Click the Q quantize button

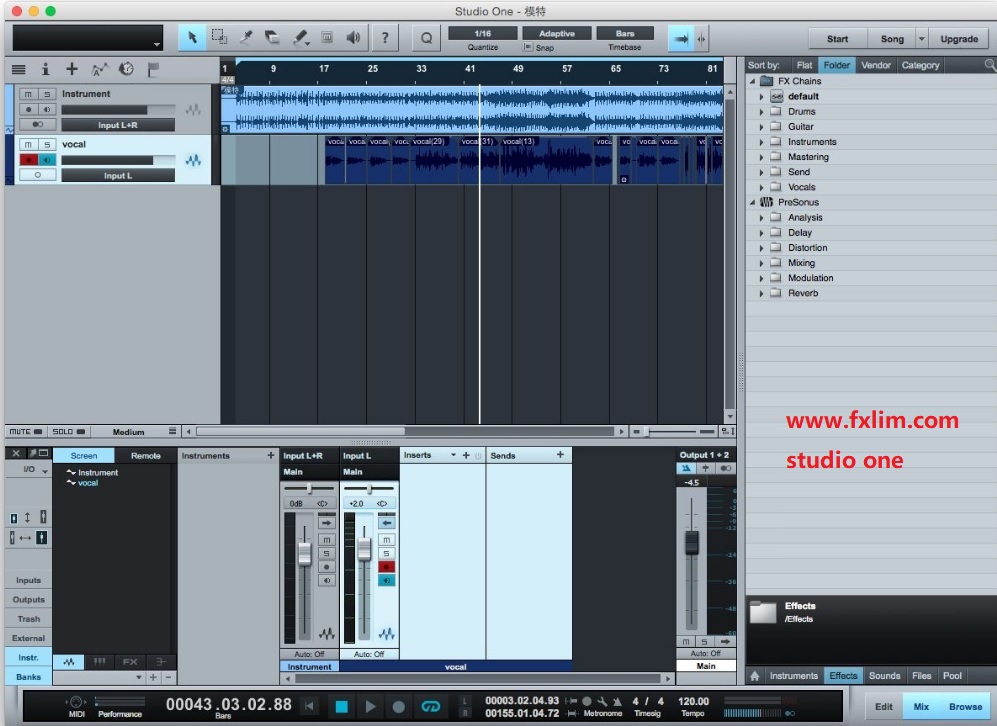pos(426,38)
